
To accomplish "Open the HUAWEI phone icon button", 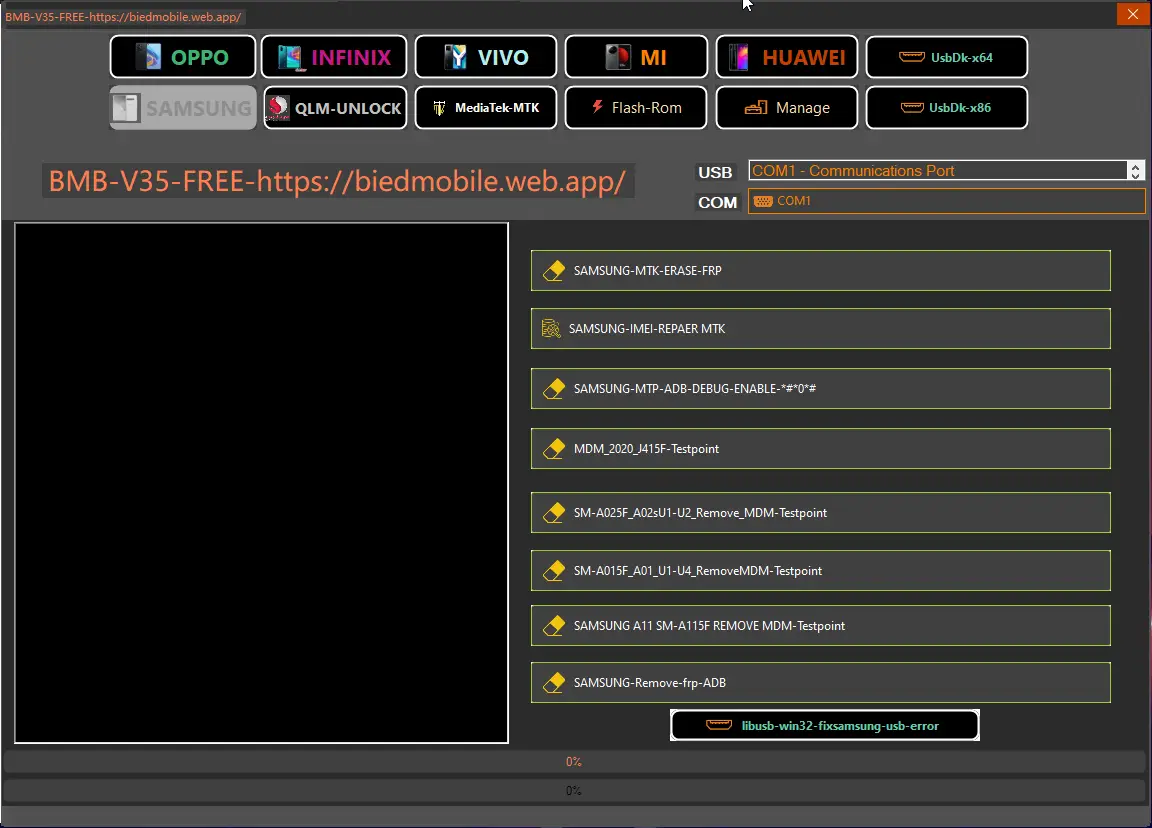I will tap(787, 57).
